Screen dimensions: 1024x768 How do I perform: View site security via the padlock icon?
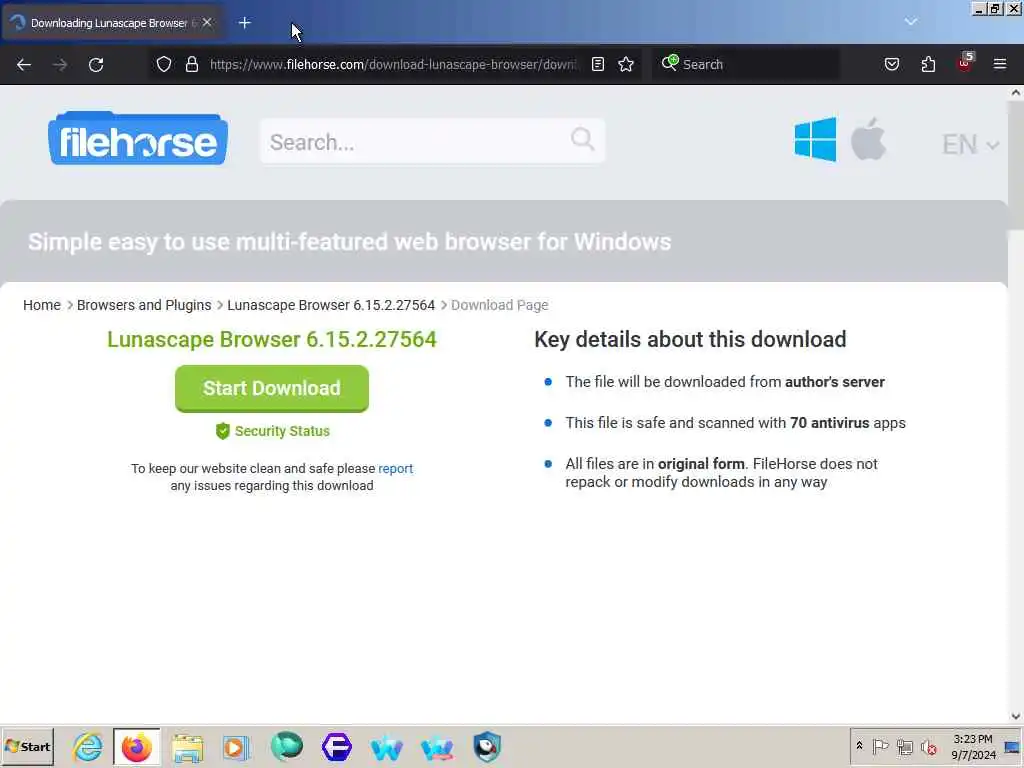tap(191, 64)
